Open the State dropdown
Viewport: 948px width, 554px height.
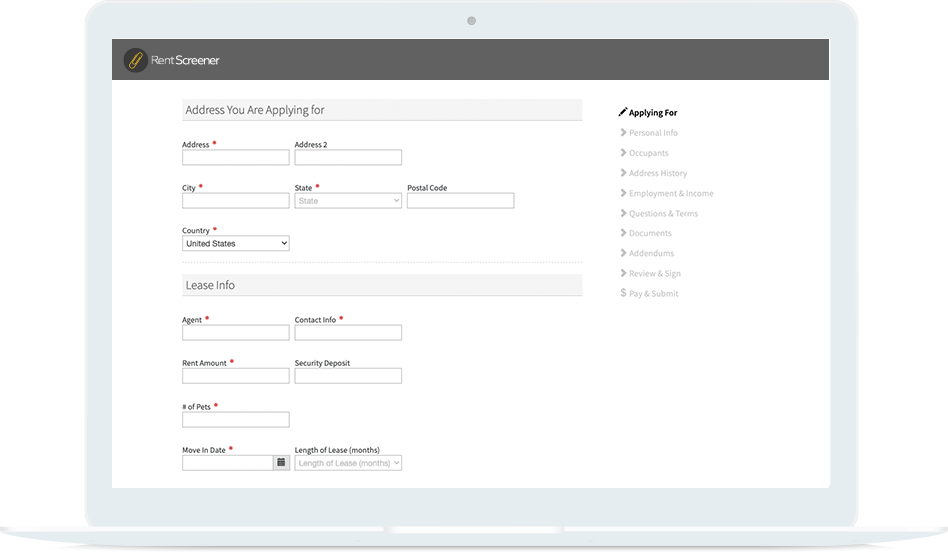(x=348, y=201)
